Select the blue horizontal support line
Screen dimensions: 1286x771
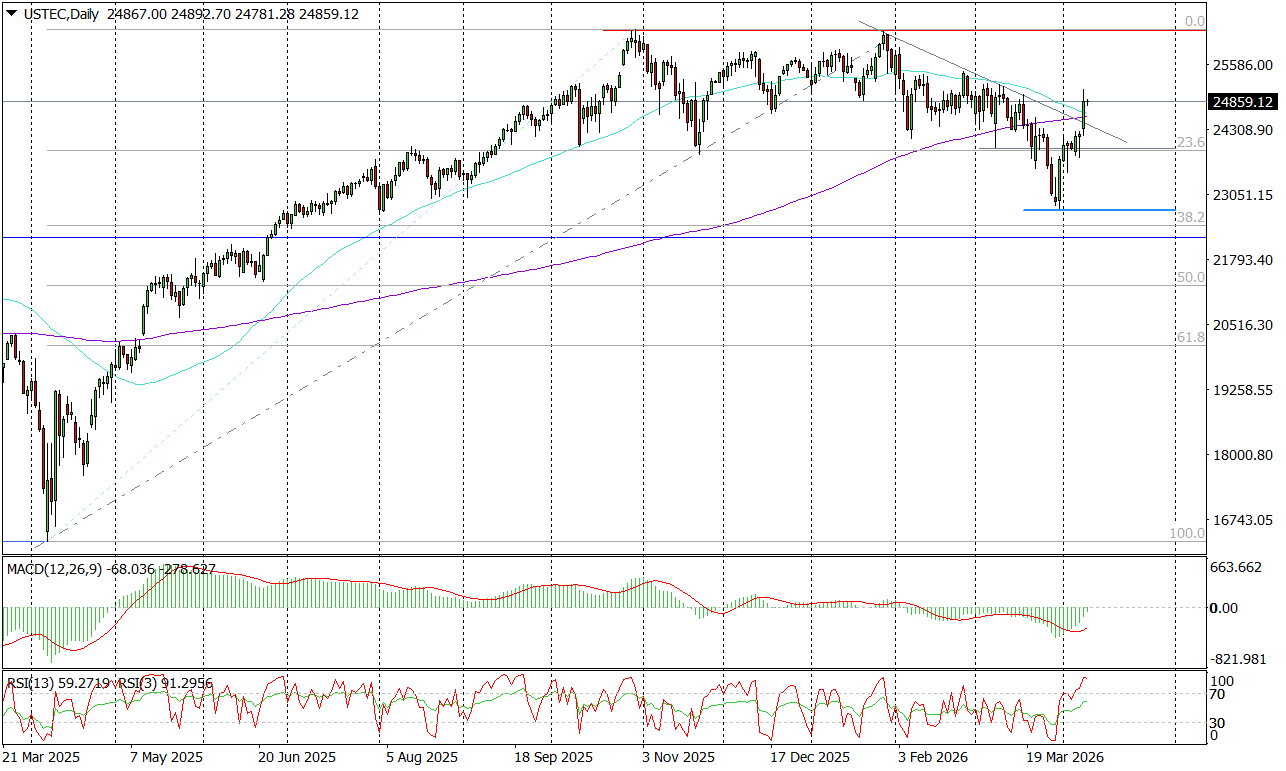click(x=1100, y=210)
